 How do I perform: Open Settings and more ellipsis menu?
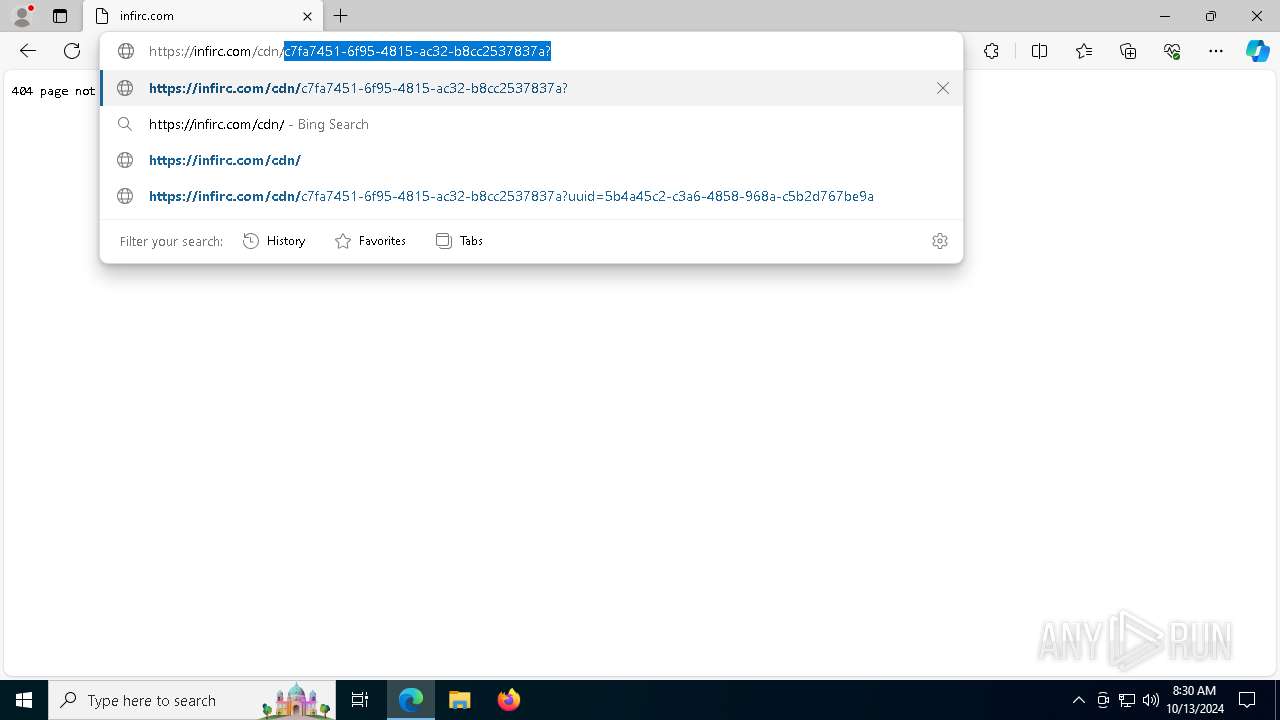click(x=1216, y=51)
